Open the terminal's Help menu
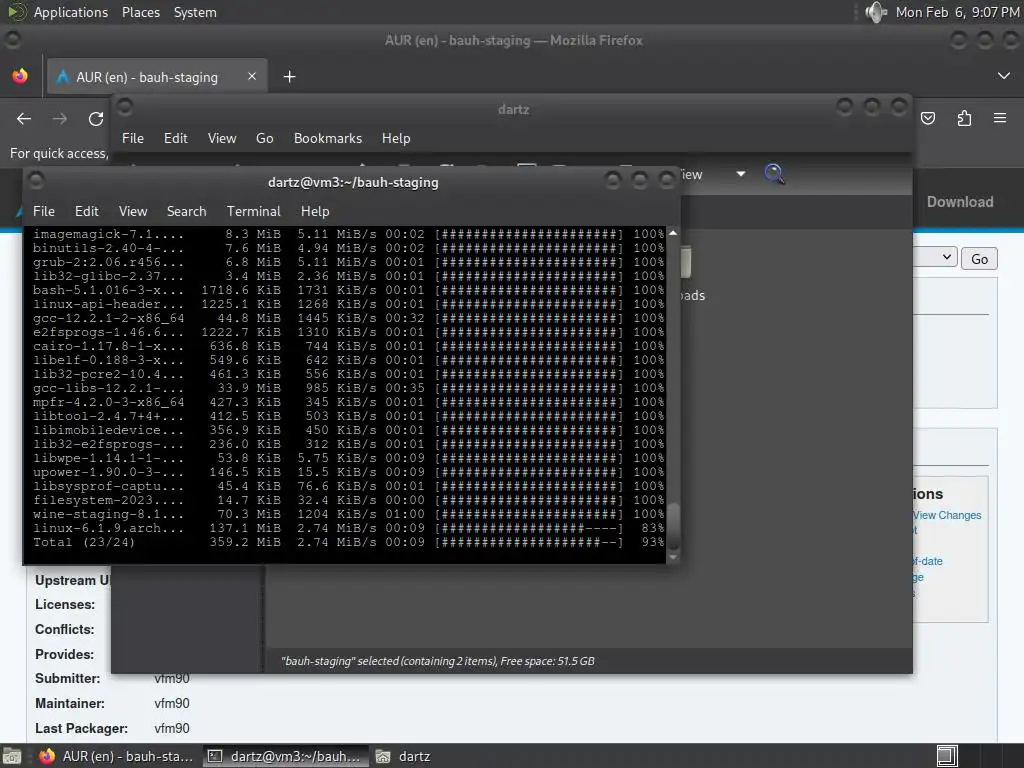Viewport: 1024px width, 768px height. coord(315,211)
